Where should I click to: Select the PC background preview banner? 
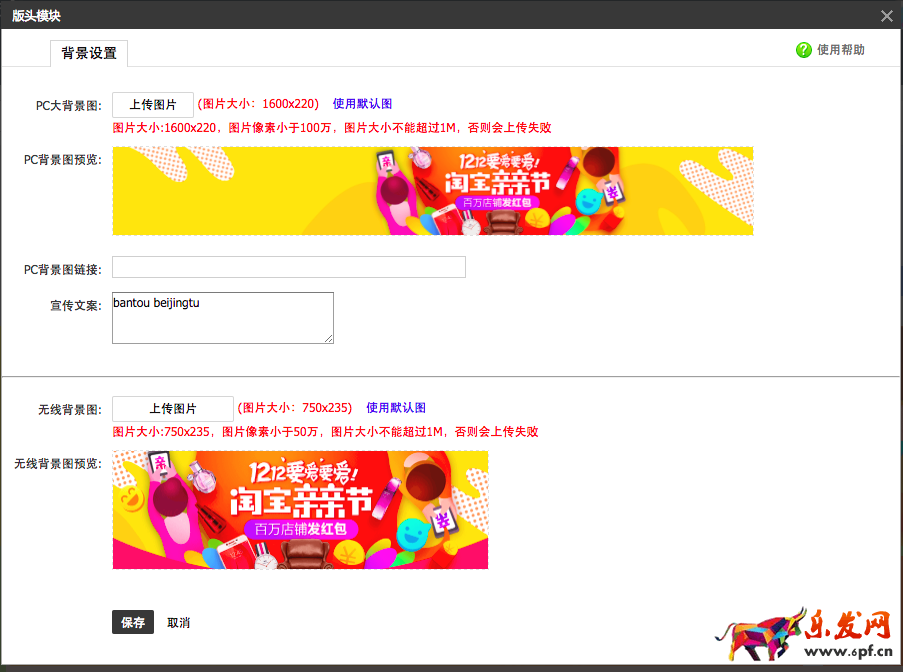click(x=434, y=191)
